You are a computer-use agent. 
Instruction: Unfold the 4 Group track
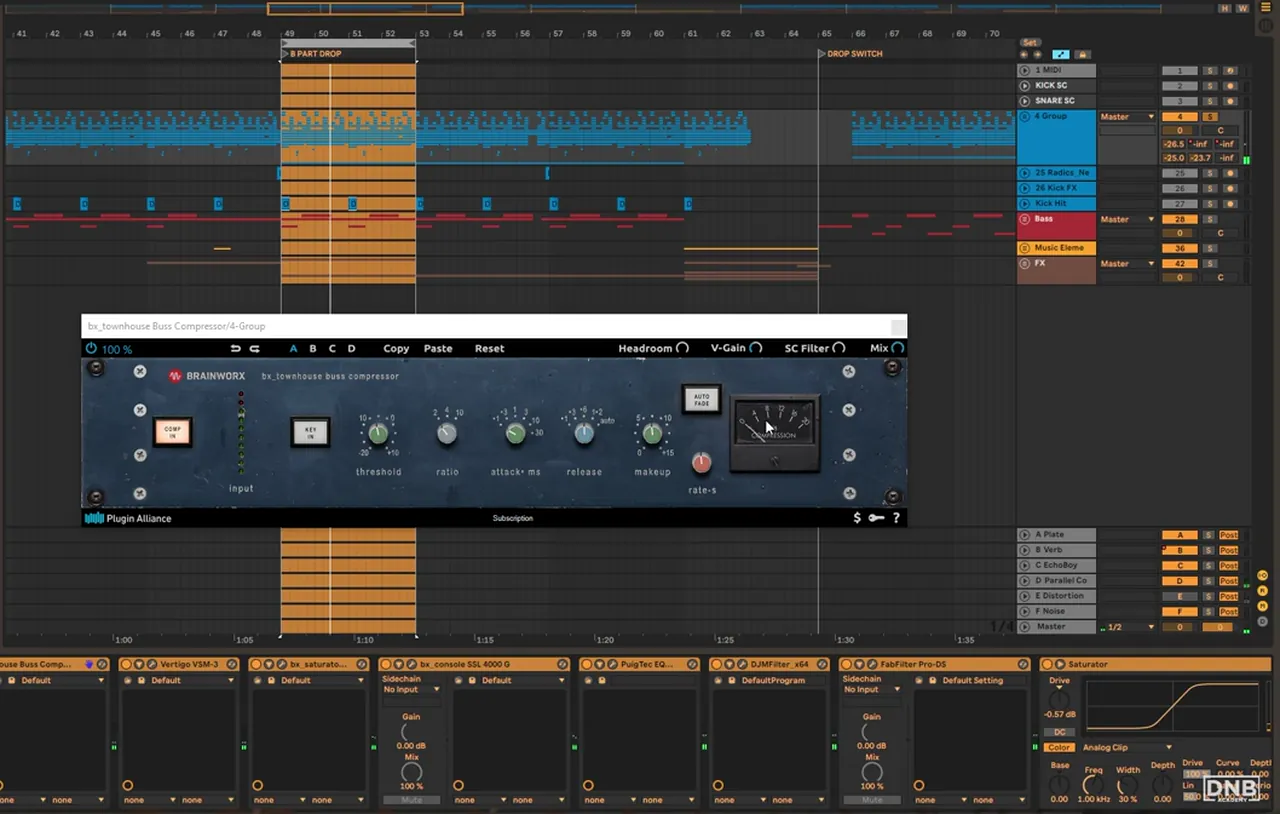(1025, 117)
